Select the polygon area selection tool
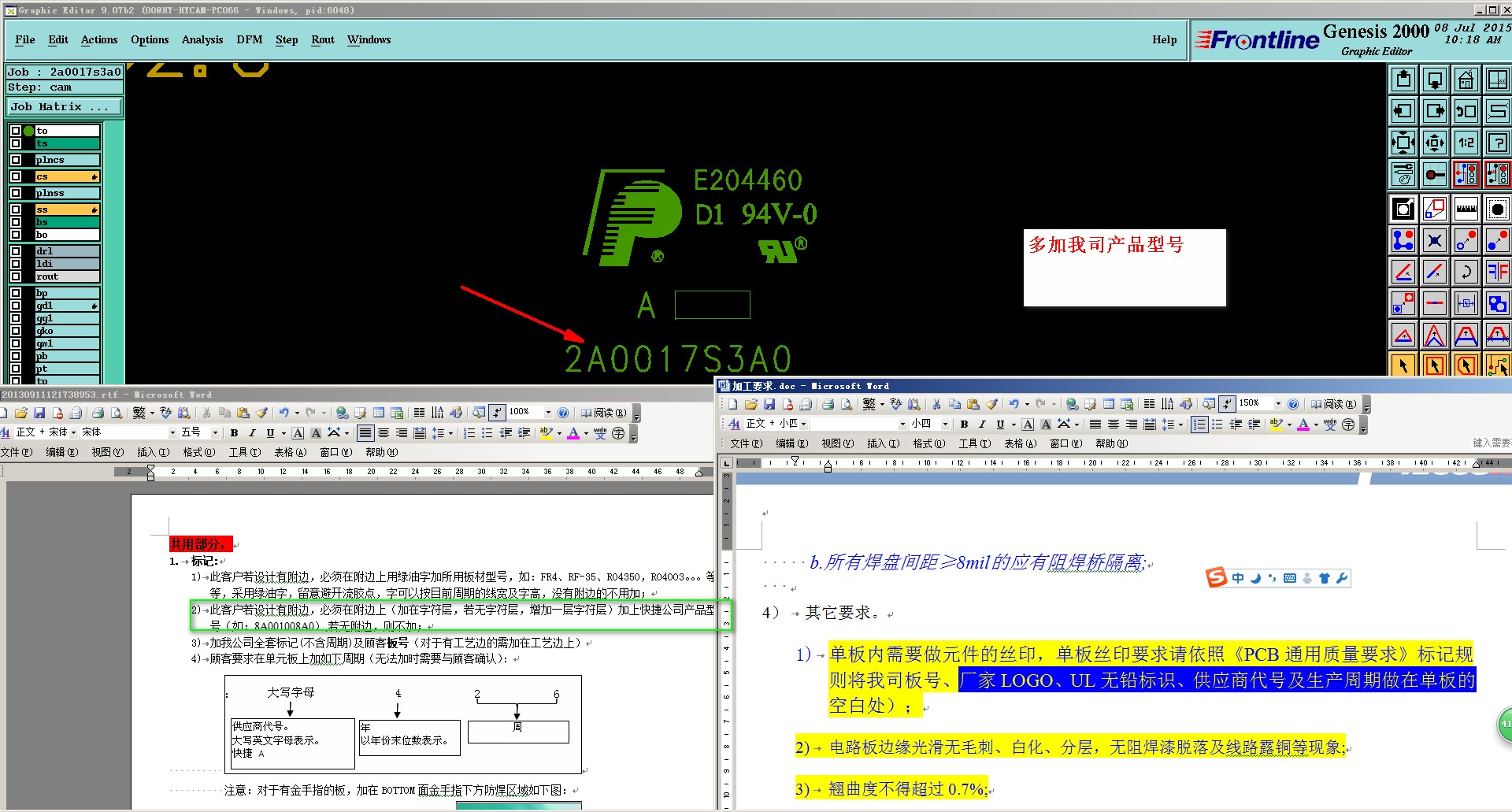This screenshot has width=1512, height=812. [1466, 365]
